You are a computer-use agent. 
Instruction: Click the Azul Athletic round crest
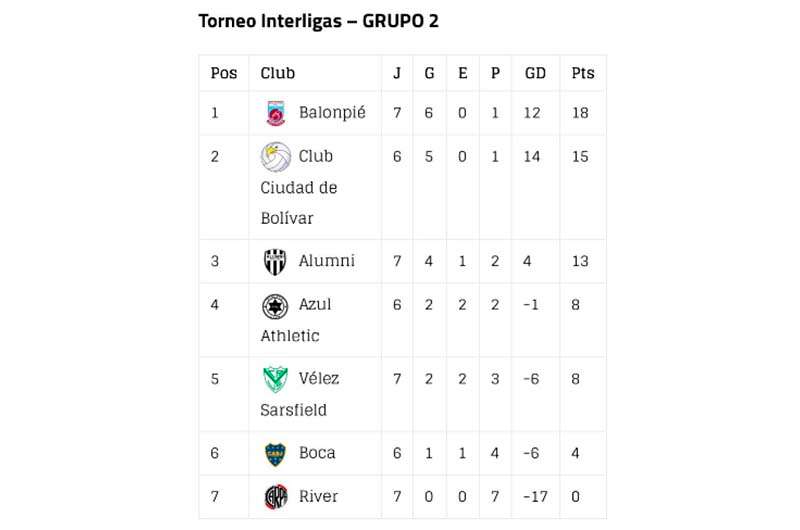276,305
